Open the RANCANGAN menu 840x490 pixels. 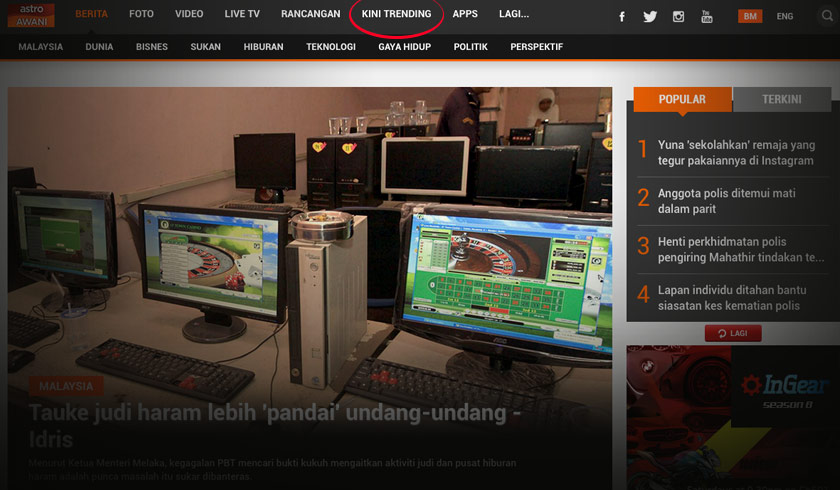(311, 14)
